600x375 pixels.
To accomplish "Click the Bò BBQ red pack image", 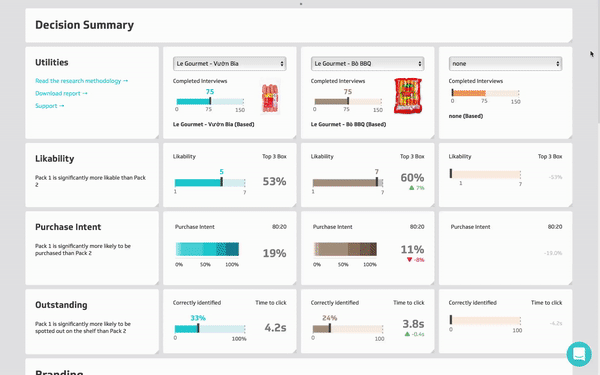I will tap(408, 96).
